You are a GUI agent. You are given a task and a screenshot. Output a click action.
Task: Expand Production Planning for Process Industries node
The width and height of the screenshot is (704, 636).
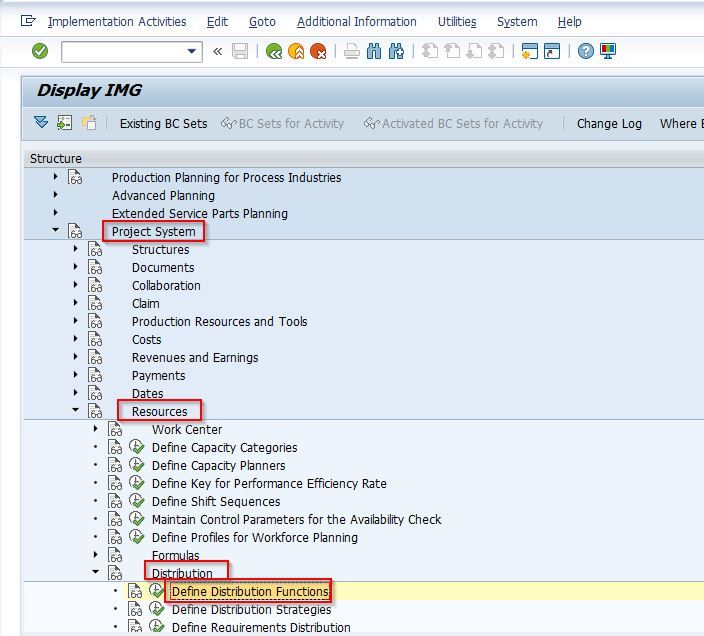(x=55, y=177)
